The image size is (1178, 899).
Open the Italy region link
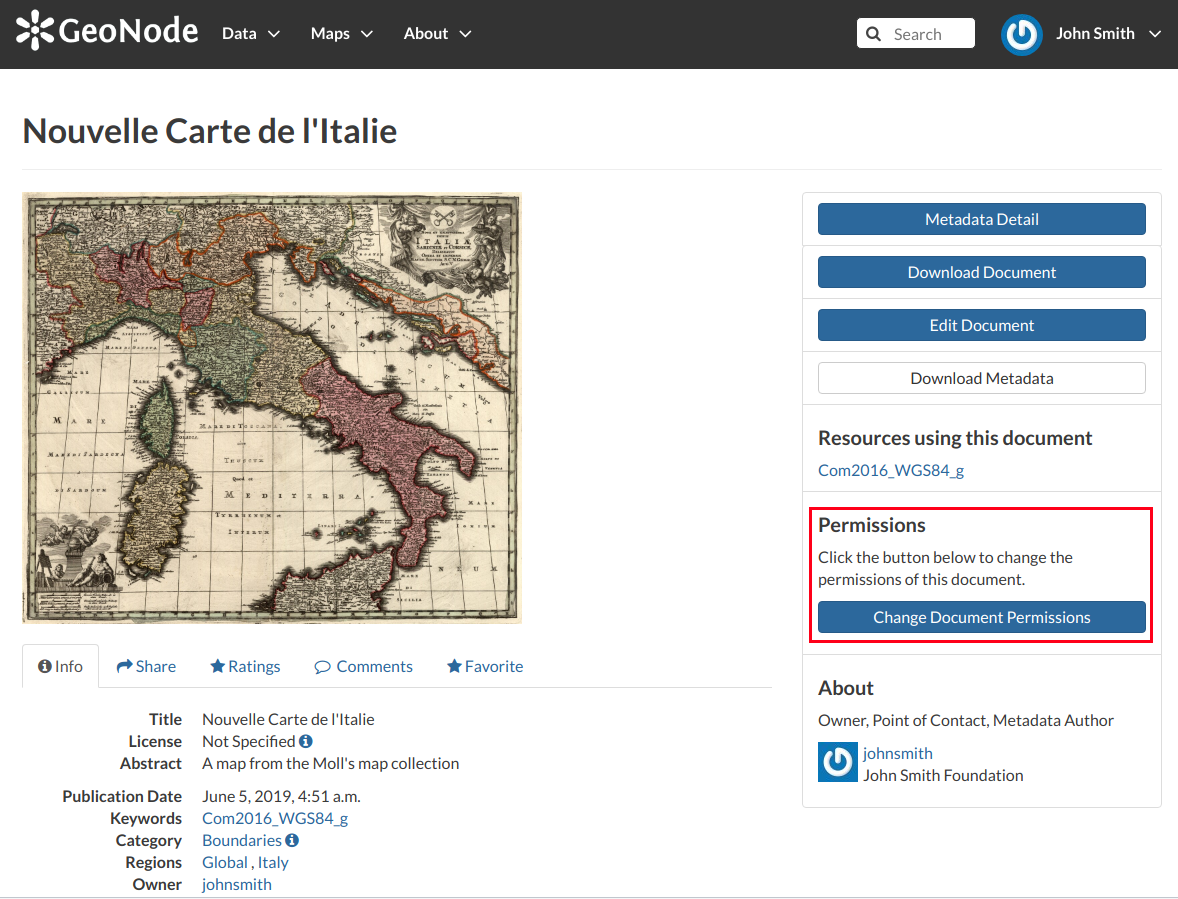(x=273, y=862)
